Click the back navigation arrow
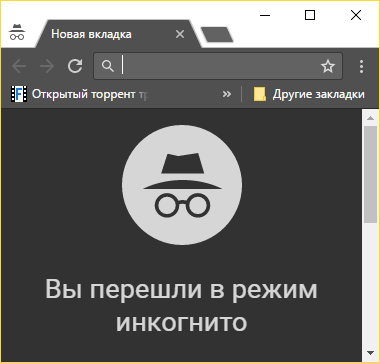 pyautogui.click(x=19, y=66)
